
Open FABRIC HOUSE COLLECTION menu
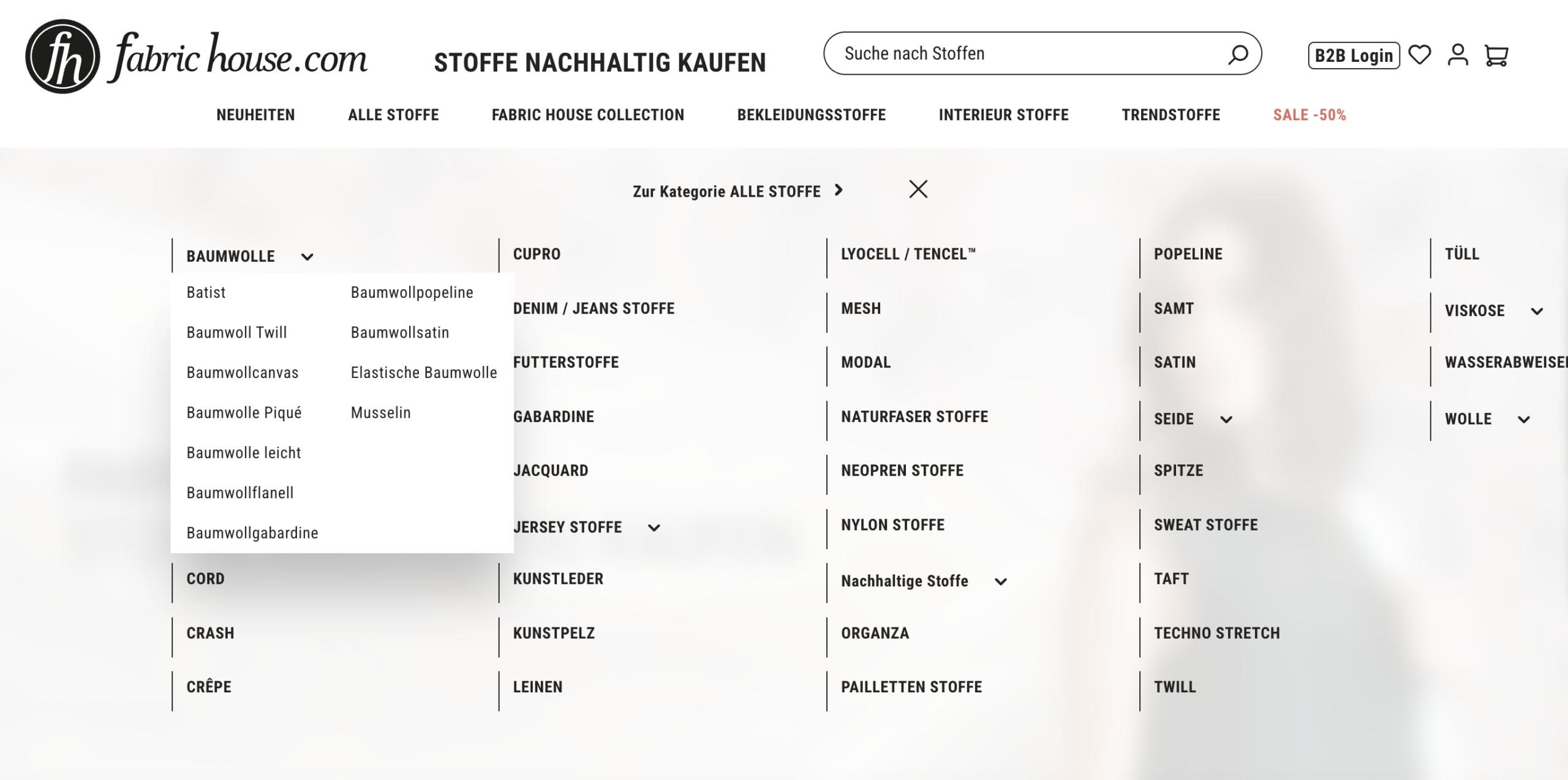(x=588, y=115)
